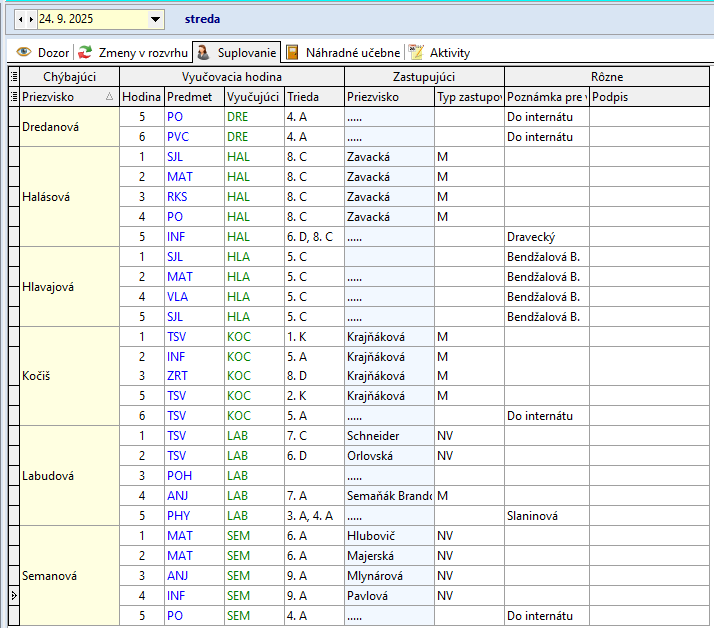
Task: Click the Aktivity notepad icon
Action: pos(416,52)
